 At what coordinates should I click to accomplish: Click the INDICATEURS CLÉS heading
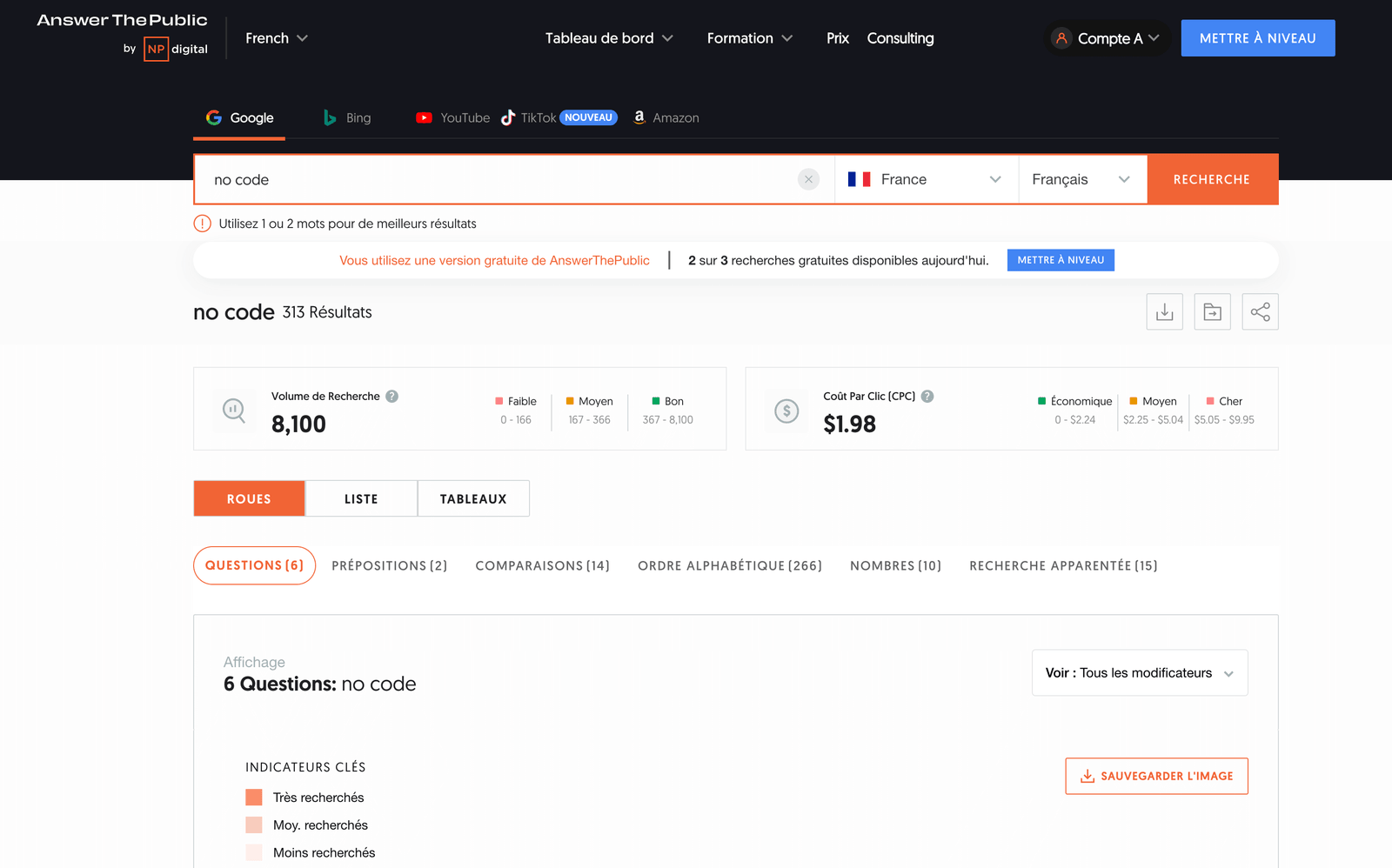coord(305,767)
